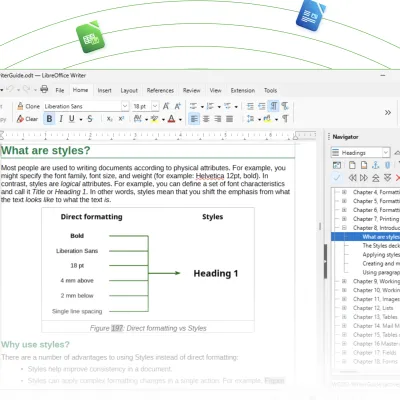Viewport: 400px width, 400px height.
Task: Switch to the Layout tab
Action: [x=129, y=90]
